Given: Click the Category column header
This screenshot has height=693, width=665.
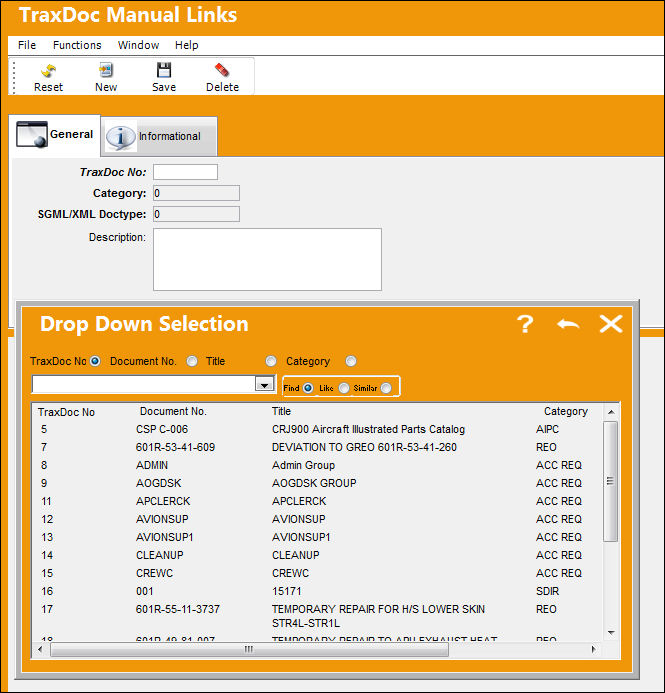Looking at the screenshot, I should [566, 411].
